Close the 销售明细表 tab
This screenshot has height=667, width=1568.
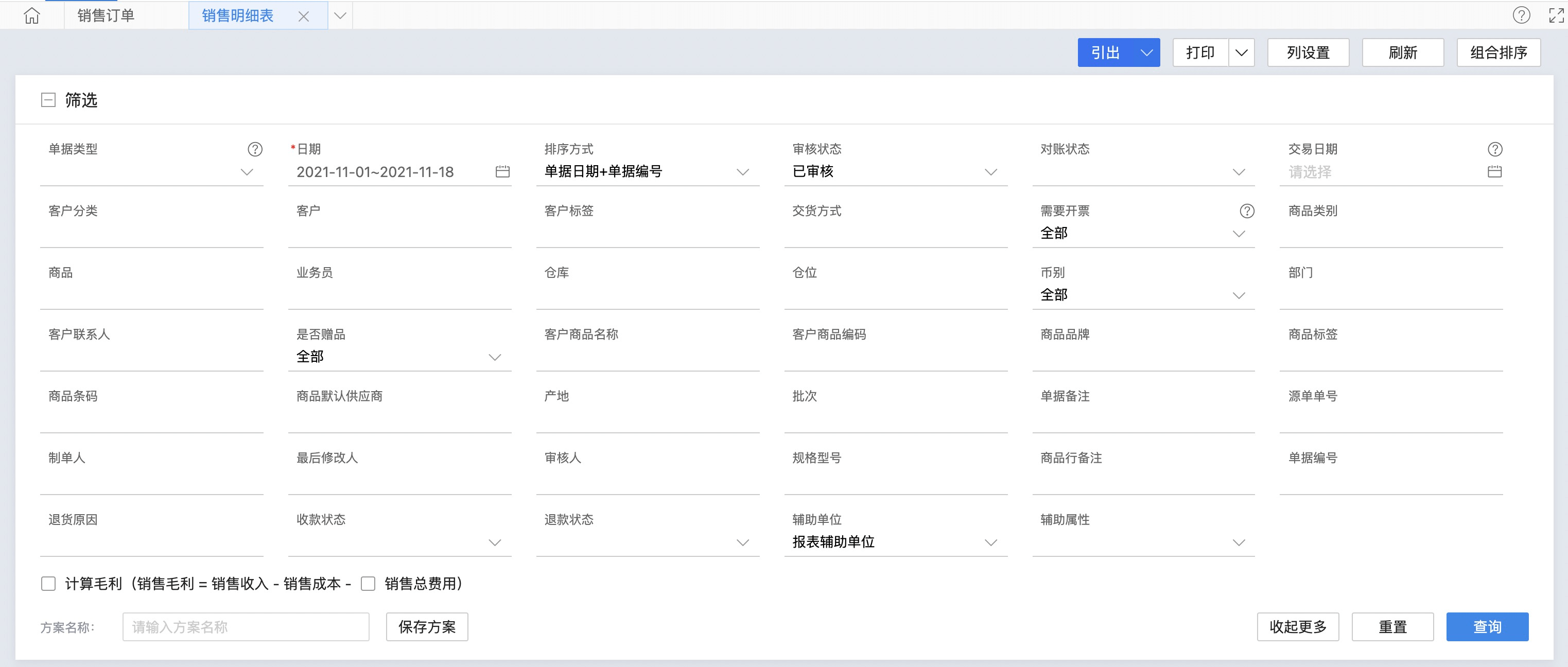click(303, 17)
